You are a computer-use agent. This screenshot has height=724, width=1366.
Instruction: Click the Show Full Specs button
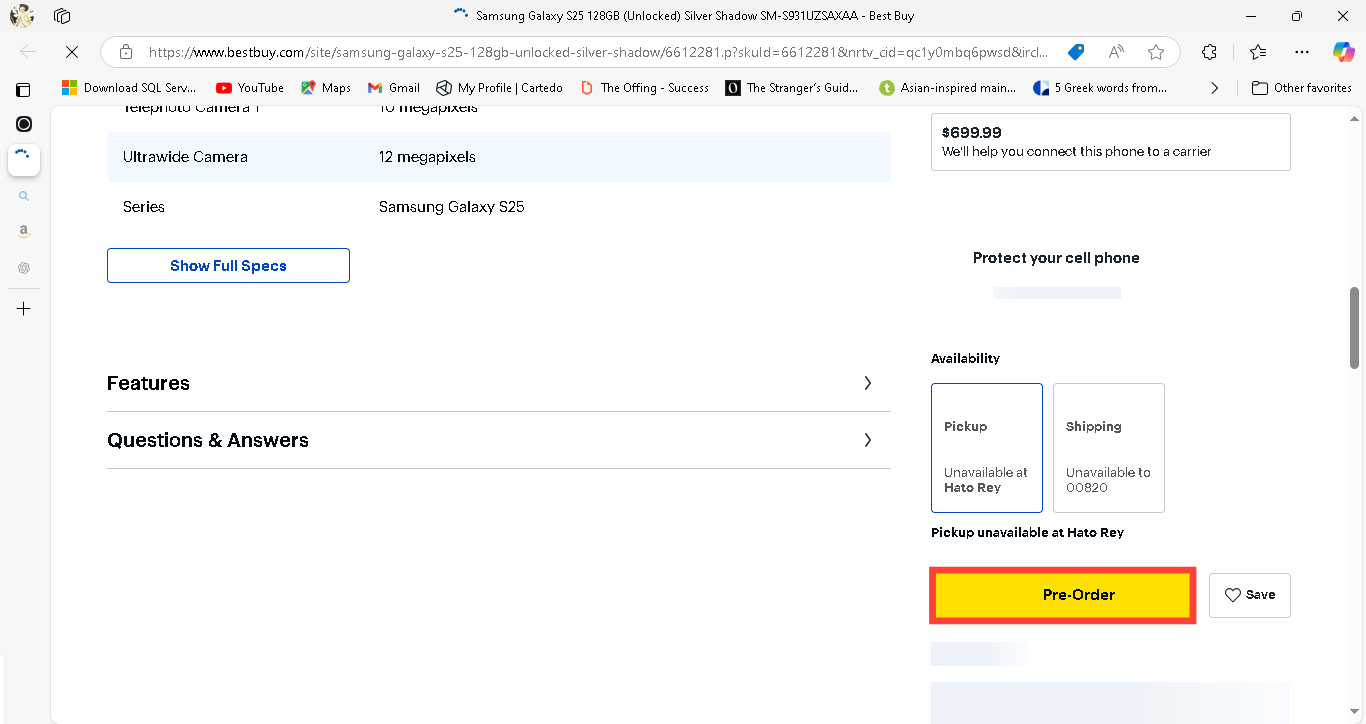228,265
